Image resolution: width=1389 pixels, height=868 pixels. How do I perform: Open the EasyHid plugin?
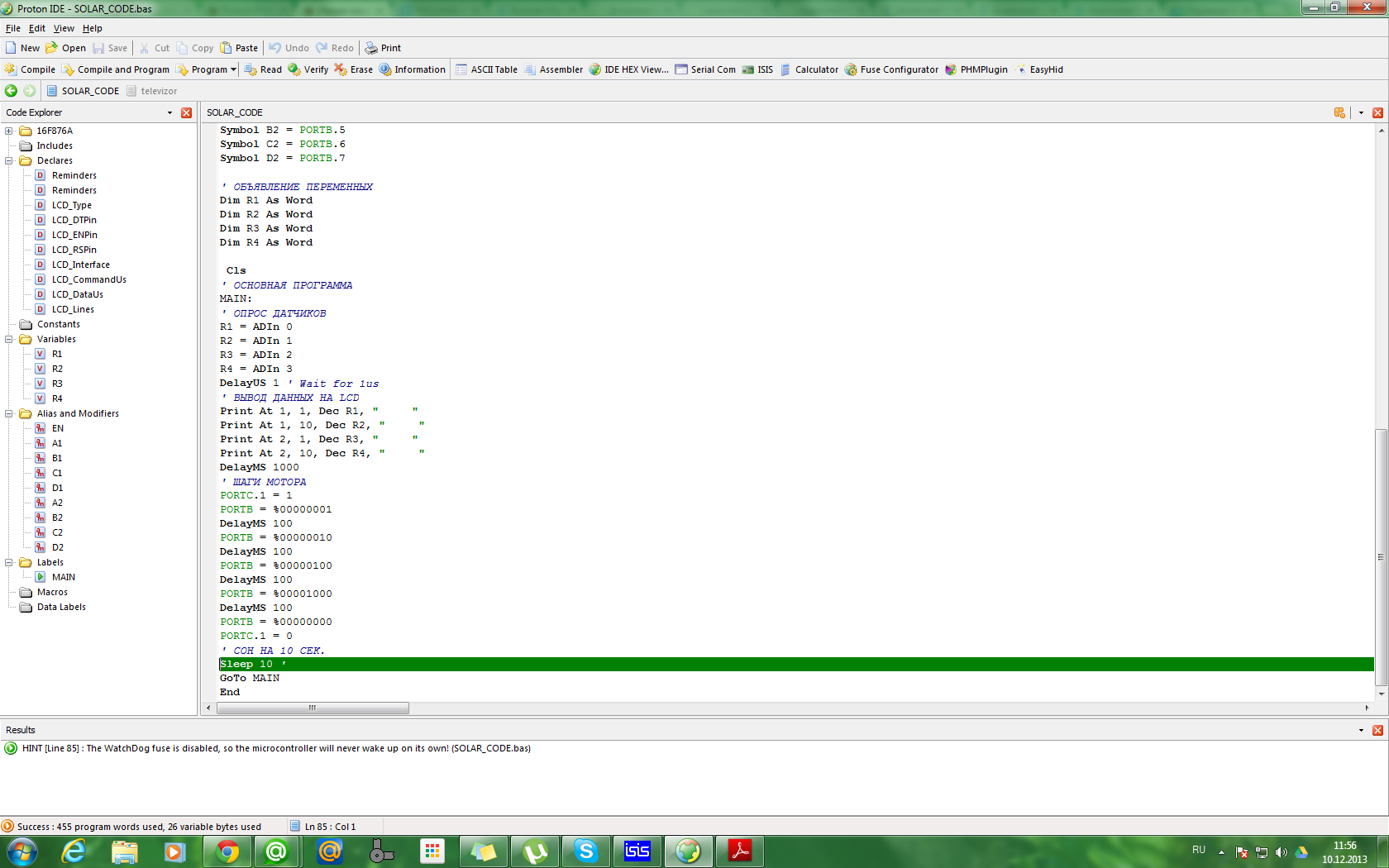point(1038,69)
